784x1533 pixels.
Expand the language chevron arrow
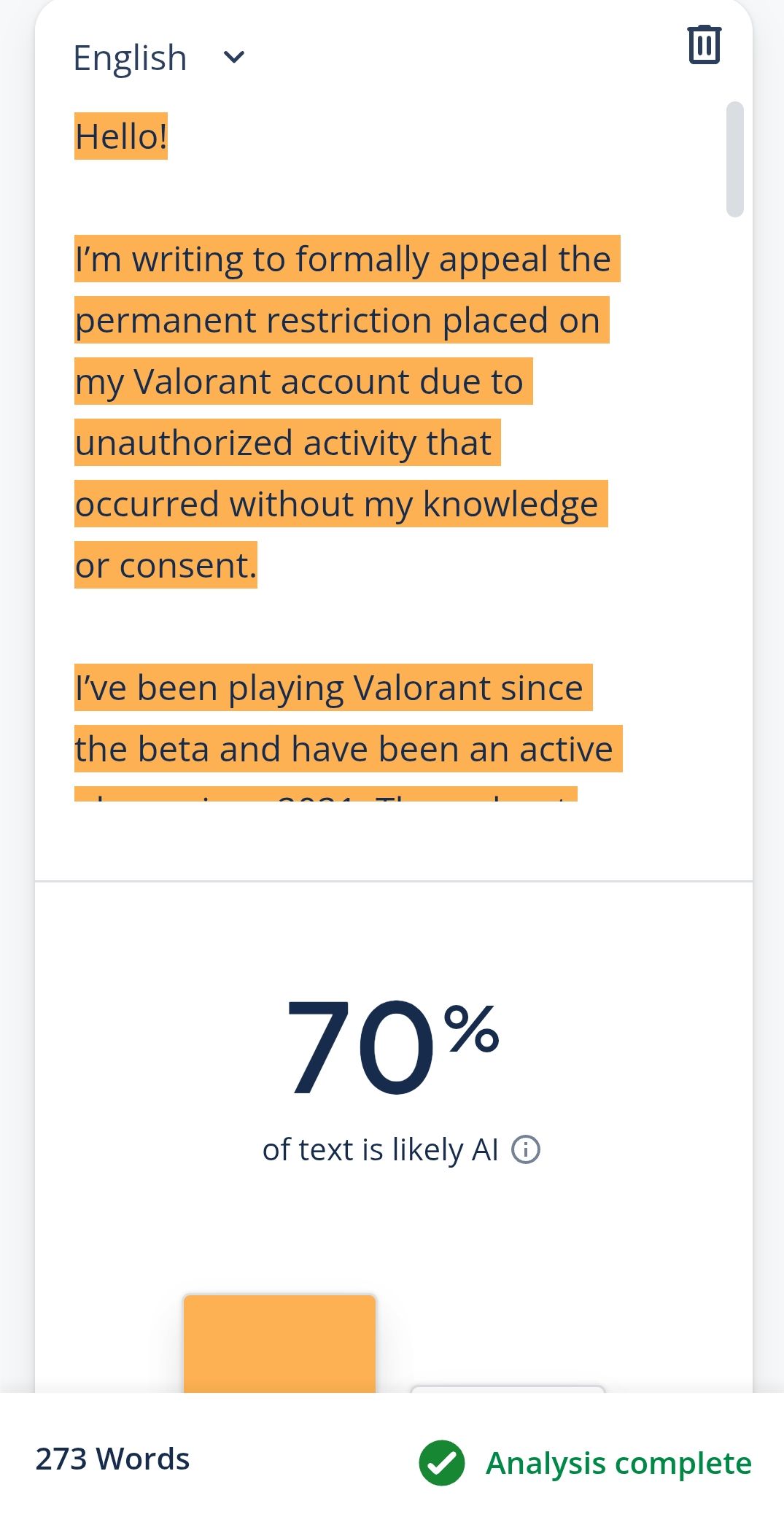[x=233, y=57]
